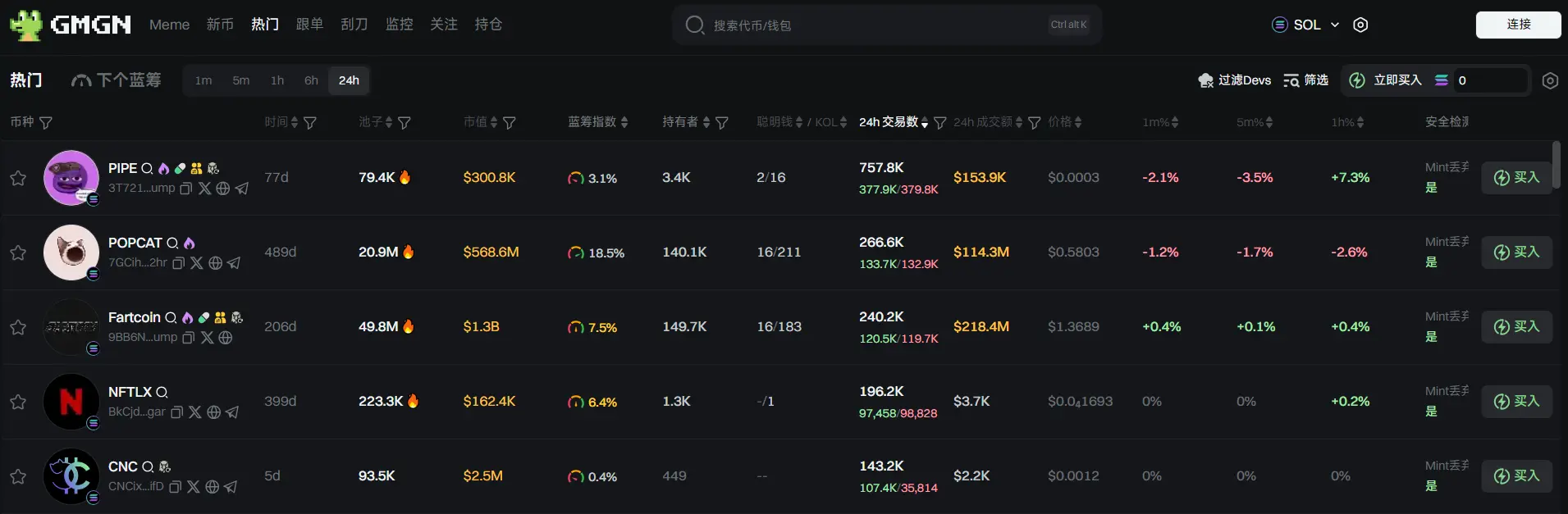Click the filter funnel next to 币种
The height and width of the screenshot is (514, 1568).
(x=46, y=122)
